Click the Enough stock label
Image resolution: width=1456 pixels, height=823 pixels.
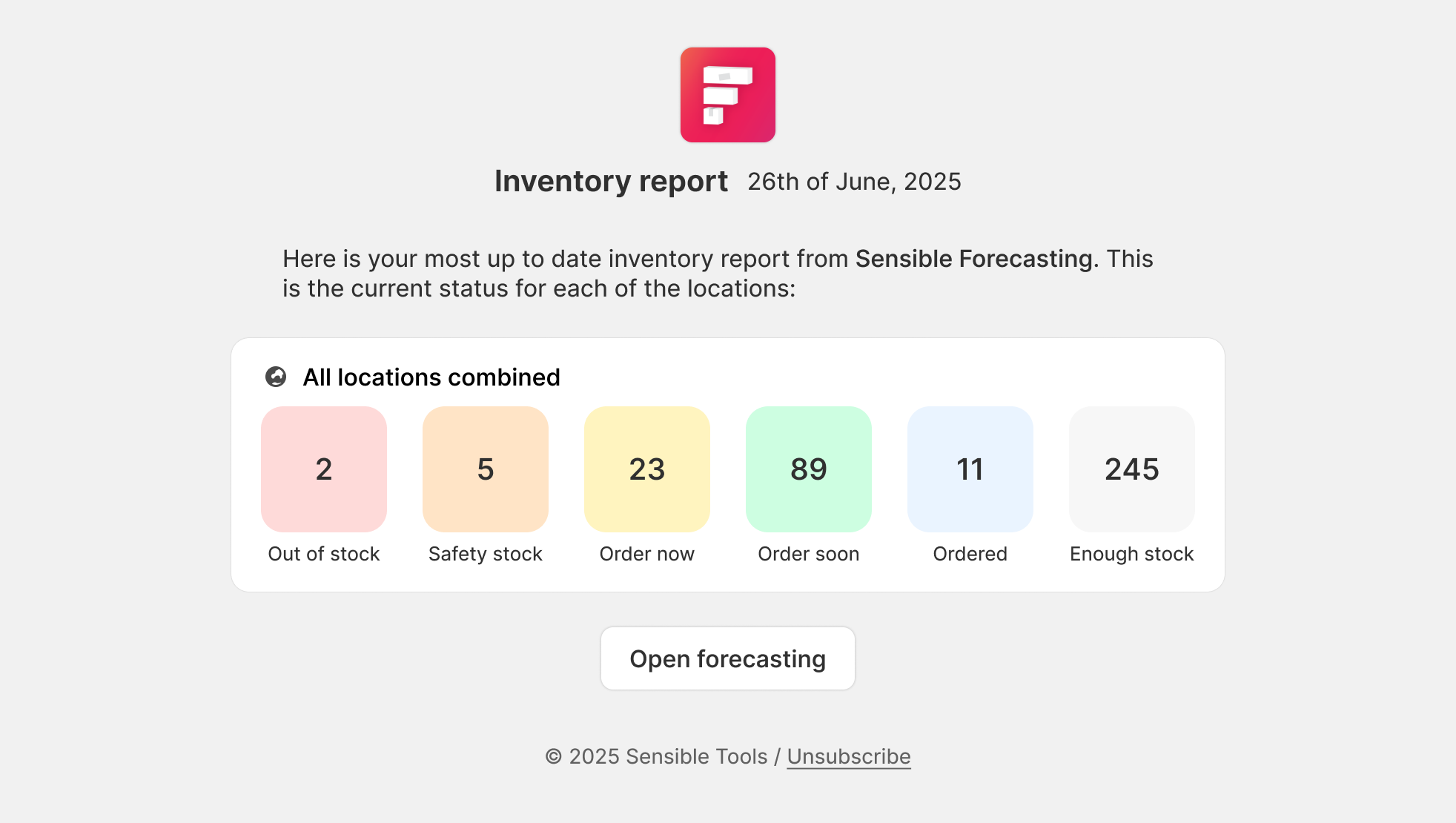click(1132, 554)
